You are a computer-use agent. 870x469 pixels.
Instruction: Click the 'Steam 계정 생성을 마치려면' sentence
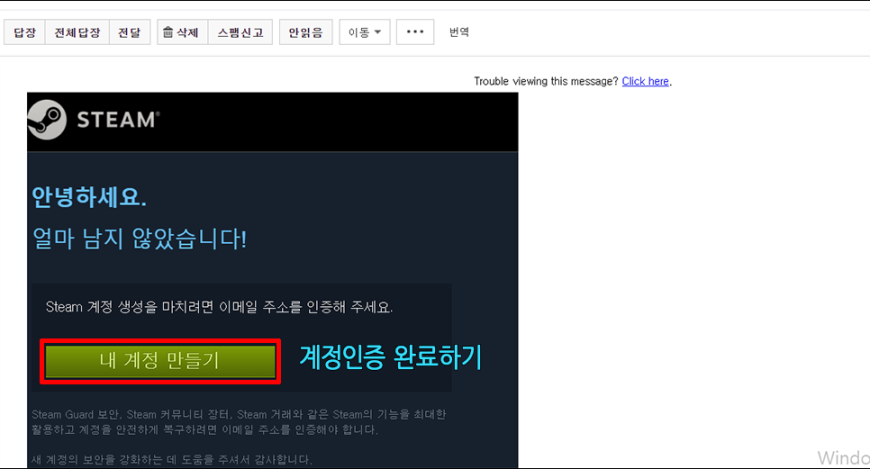[219, 307]
